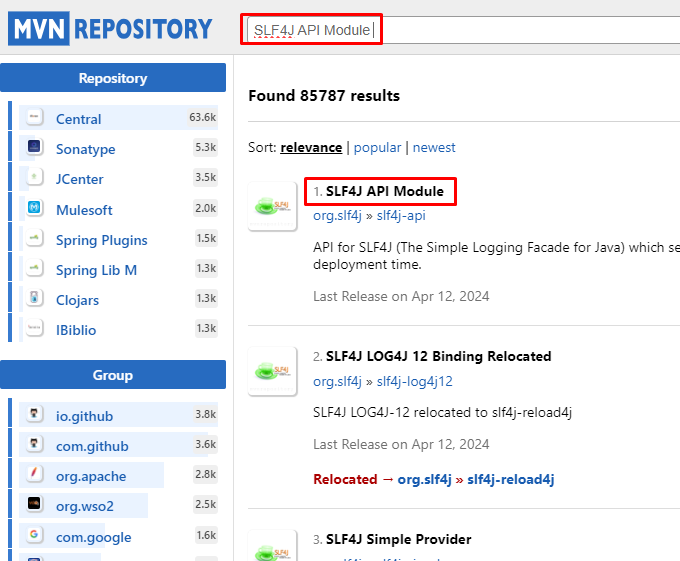Image resolution: width=680 pixels, height=561 pixels.
Task: Click the com.google G icon
Action: point(34,535)
